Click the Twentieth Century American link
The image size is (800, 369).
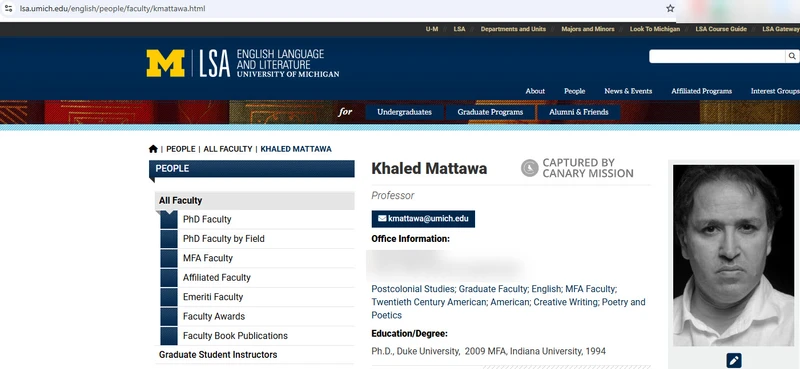pyautogui.click(x=429, y=302)
